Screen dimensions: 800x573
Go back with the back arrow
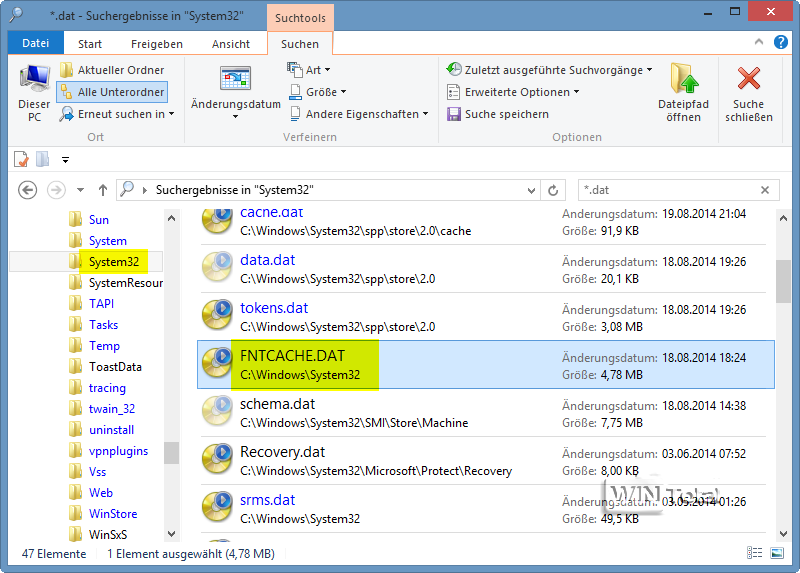[x=28, y=190]
